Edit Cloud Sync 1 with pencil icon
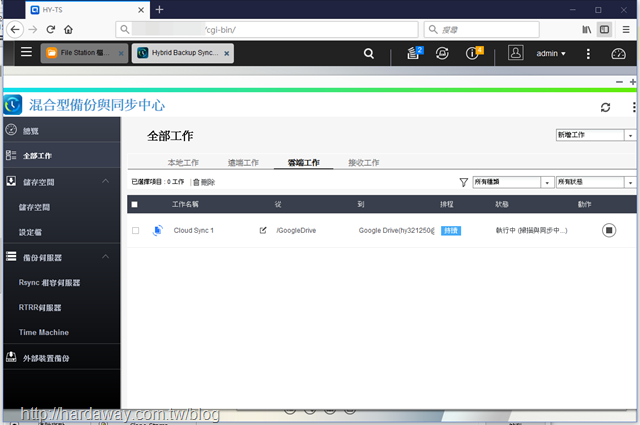 pyautogui.click(x=263, y=230)
